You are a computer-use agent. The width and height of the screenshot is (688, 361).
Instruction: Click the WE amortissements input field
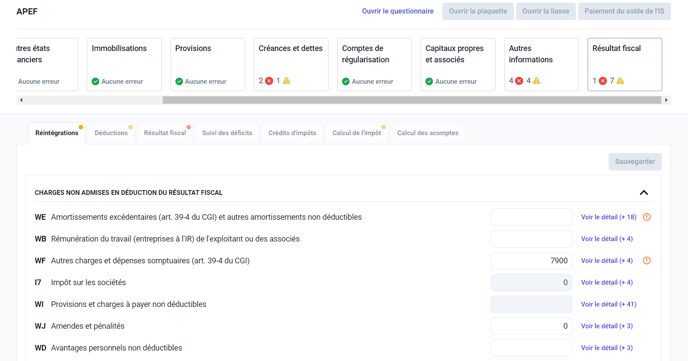pos(531,217)
